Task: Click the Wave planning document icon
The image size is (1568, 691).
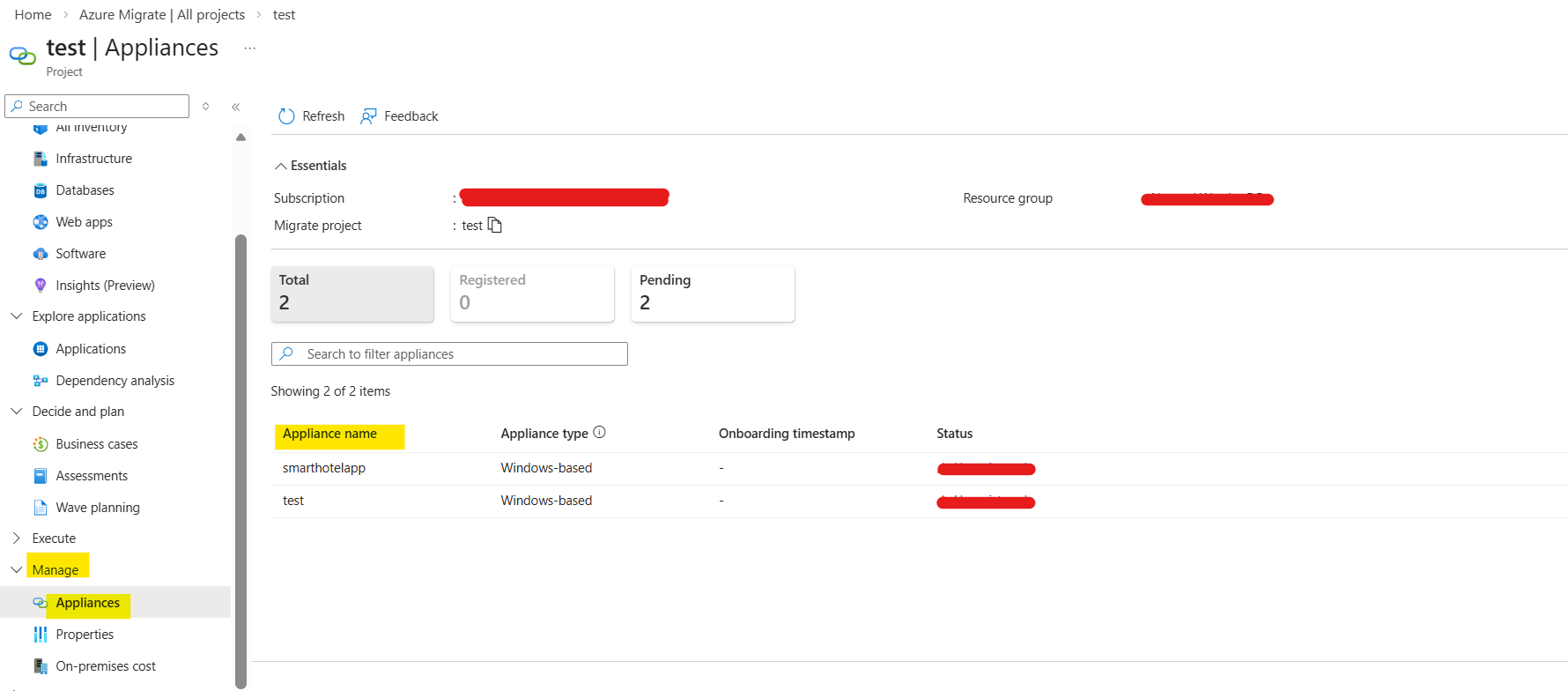Action: (x=41, y=508)
